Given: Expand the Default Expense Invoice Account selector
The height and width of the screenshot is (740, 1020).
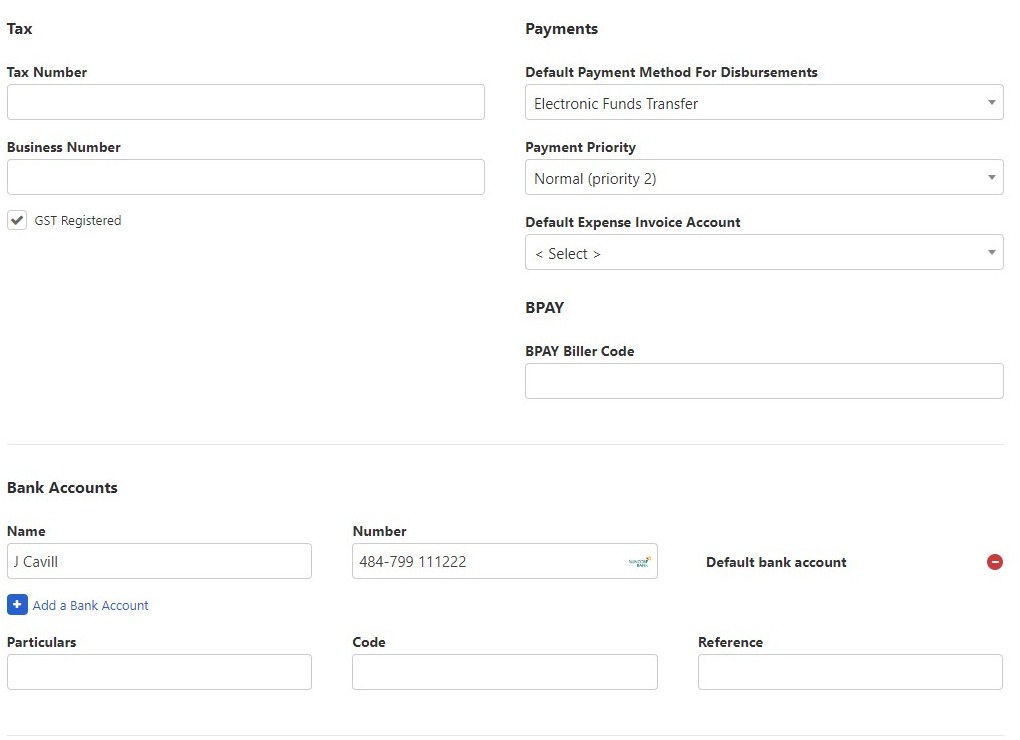Looking at the screenshot, I should tap(764, 252).
